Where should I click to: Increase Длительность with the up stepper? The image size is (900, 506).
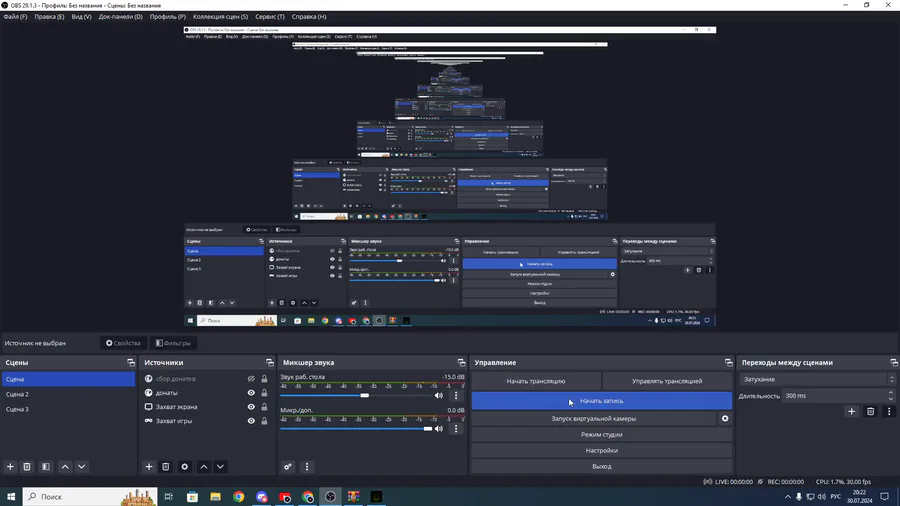pos(891,393)
